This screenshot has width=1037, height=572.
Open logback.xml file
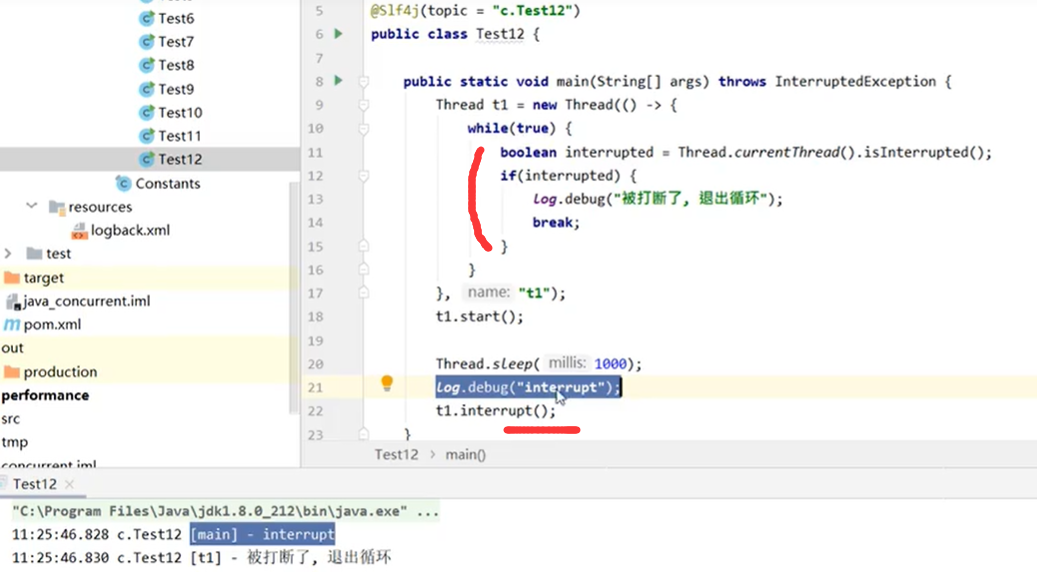coord(130,230)
